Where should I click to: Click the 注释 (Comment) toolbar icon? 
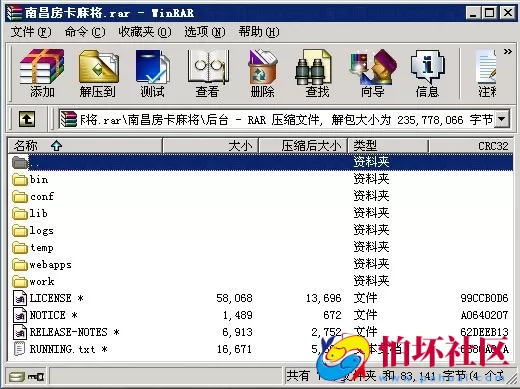[487, 73]
